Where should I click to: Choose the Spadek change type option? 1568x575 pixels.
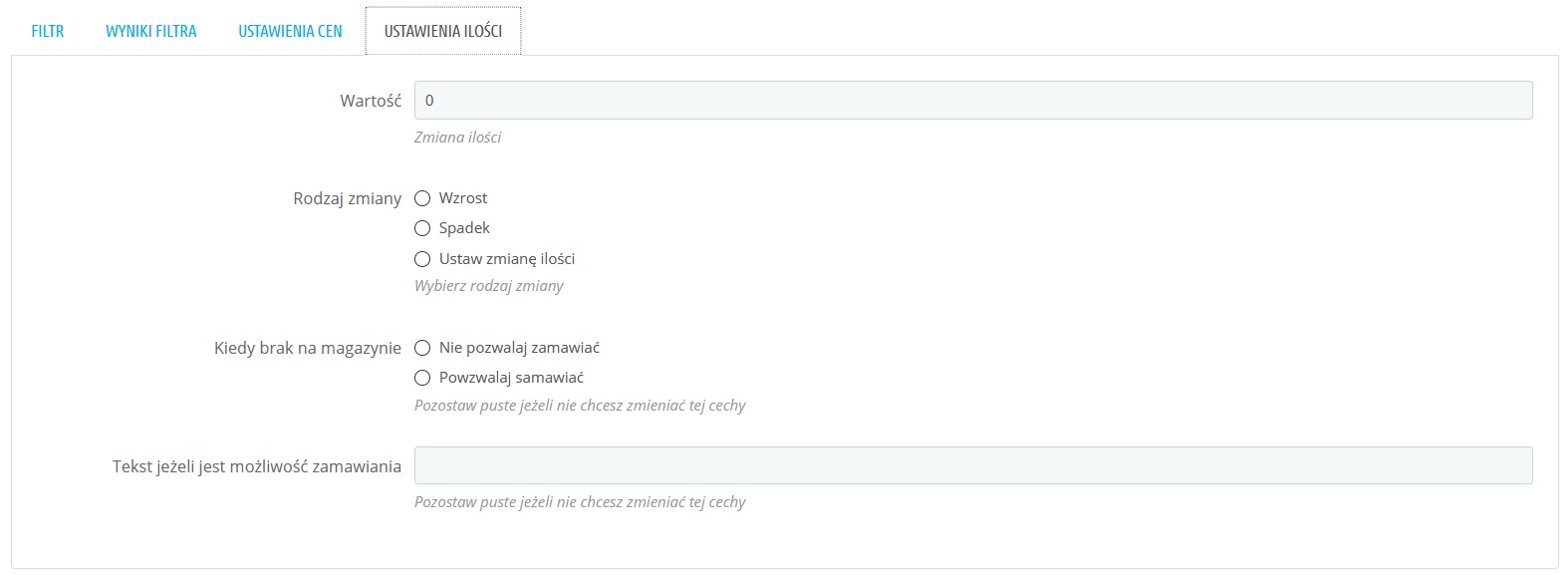422,228
